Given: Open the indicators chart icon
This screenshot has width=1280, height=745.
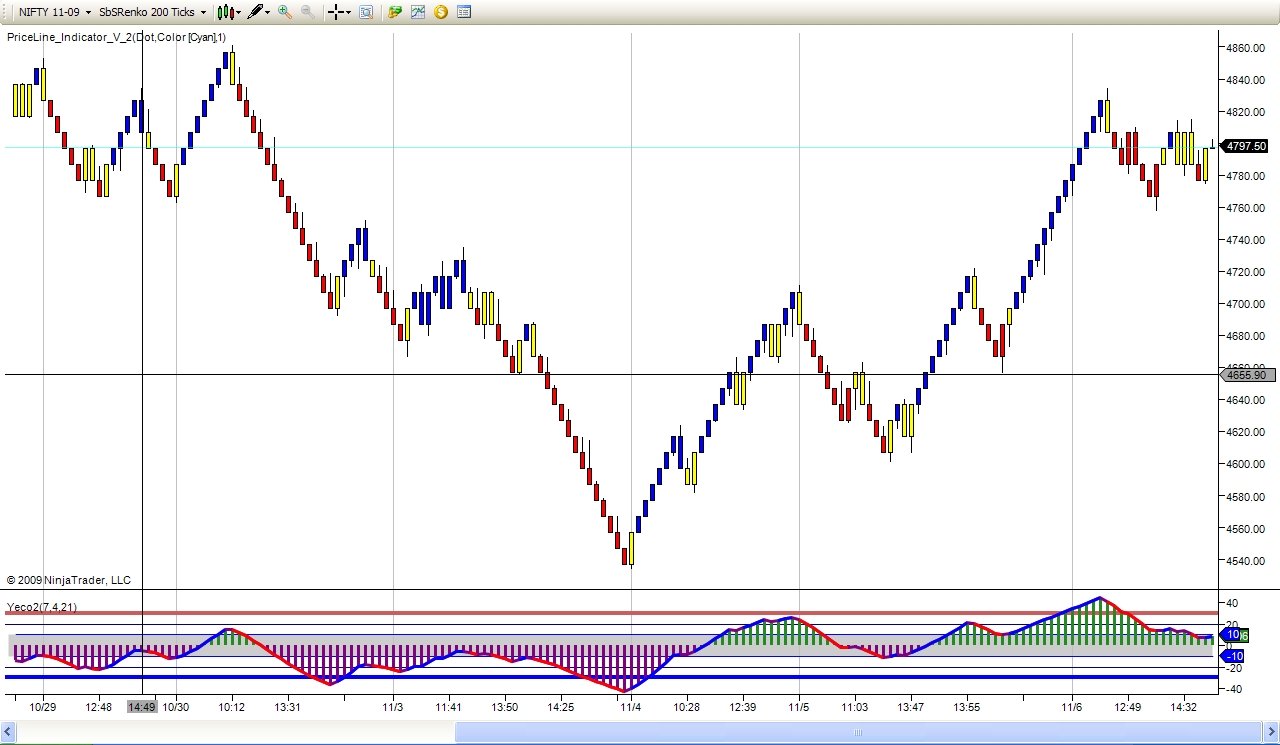Looking at the screenshot, I should click(418, 12).
